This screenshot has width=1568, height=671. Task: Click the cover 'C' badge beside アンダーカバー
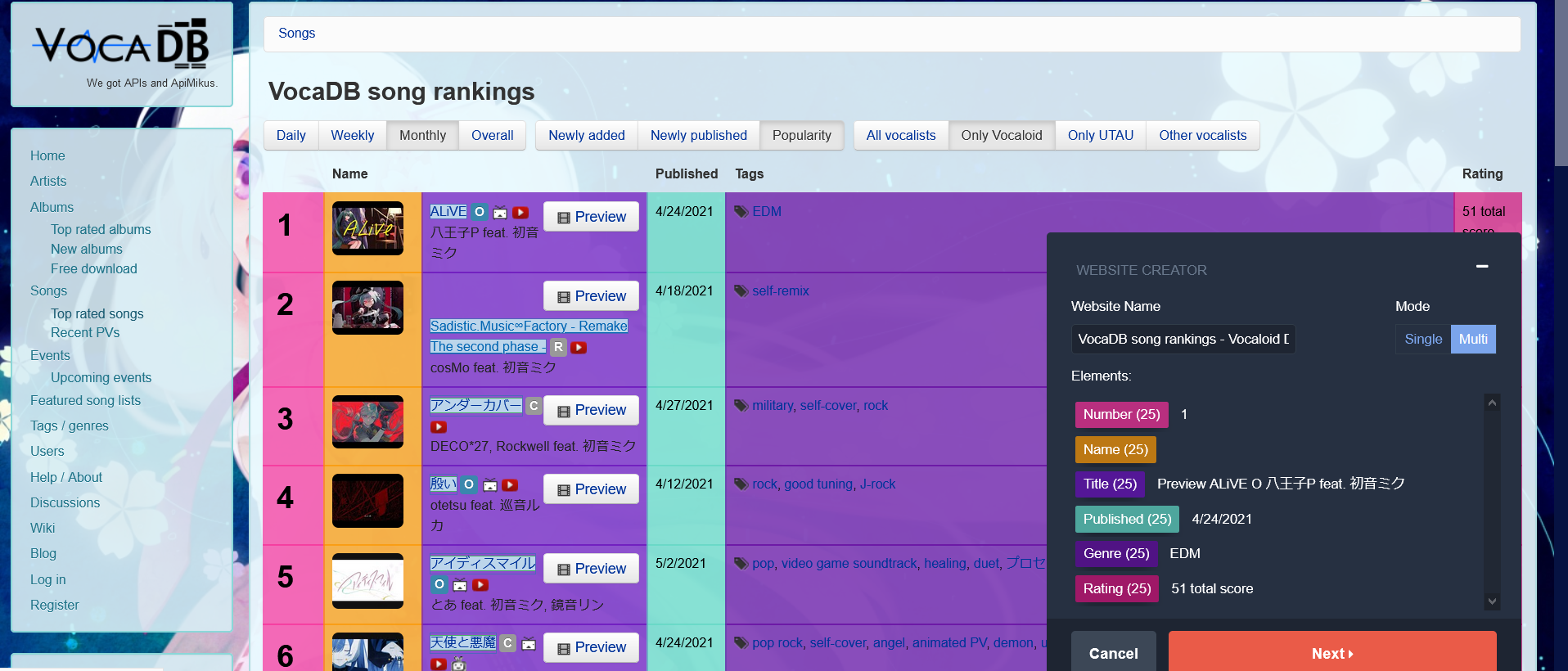(x=534, y=406)
